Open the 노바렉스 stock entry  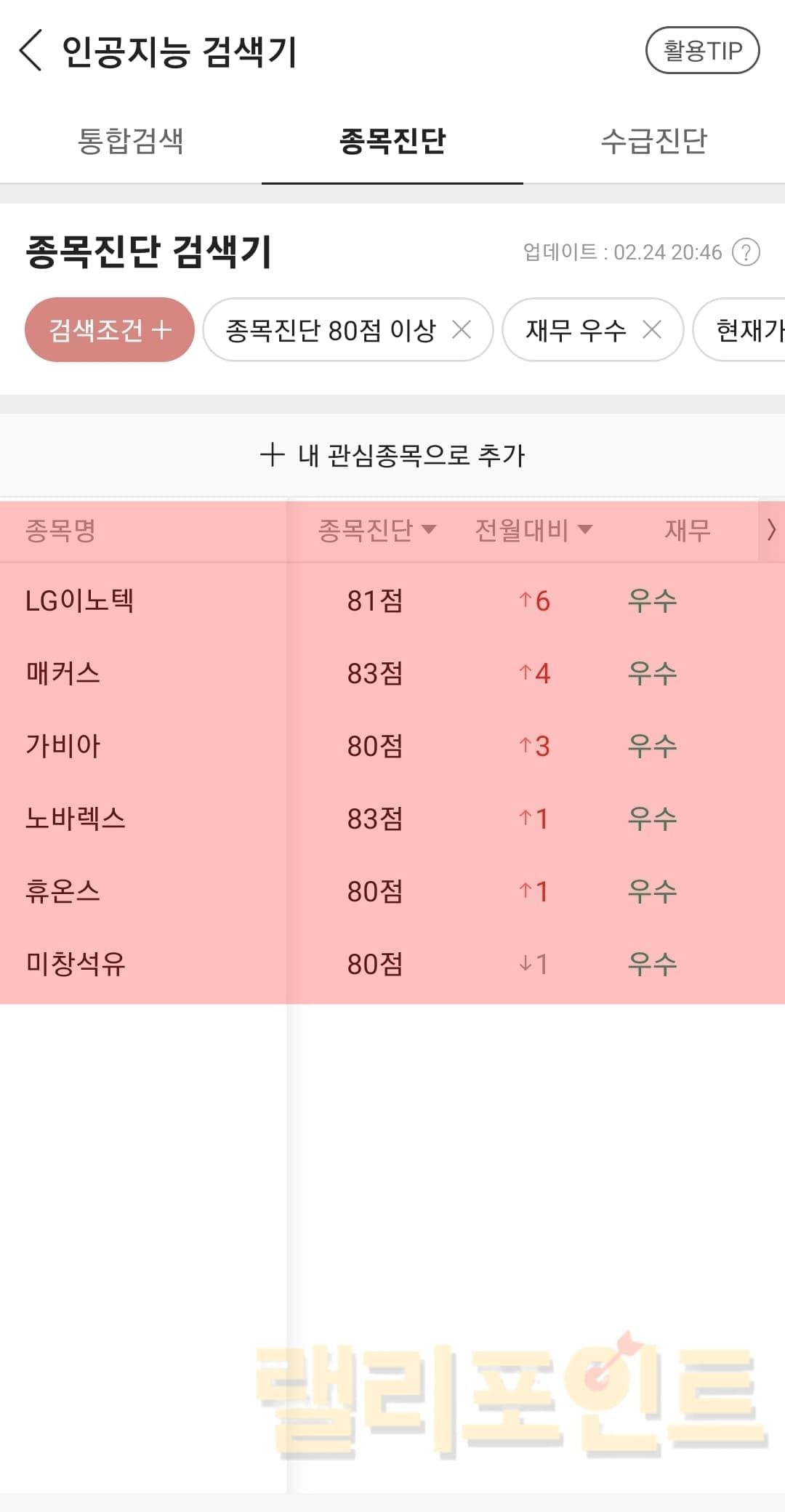click(76, 819)
